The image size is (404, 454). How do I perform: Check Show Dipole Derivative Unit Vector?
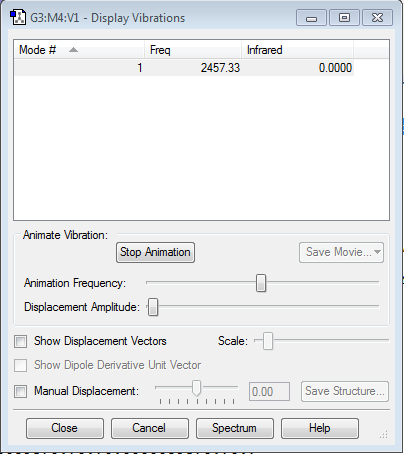[20, 365]
